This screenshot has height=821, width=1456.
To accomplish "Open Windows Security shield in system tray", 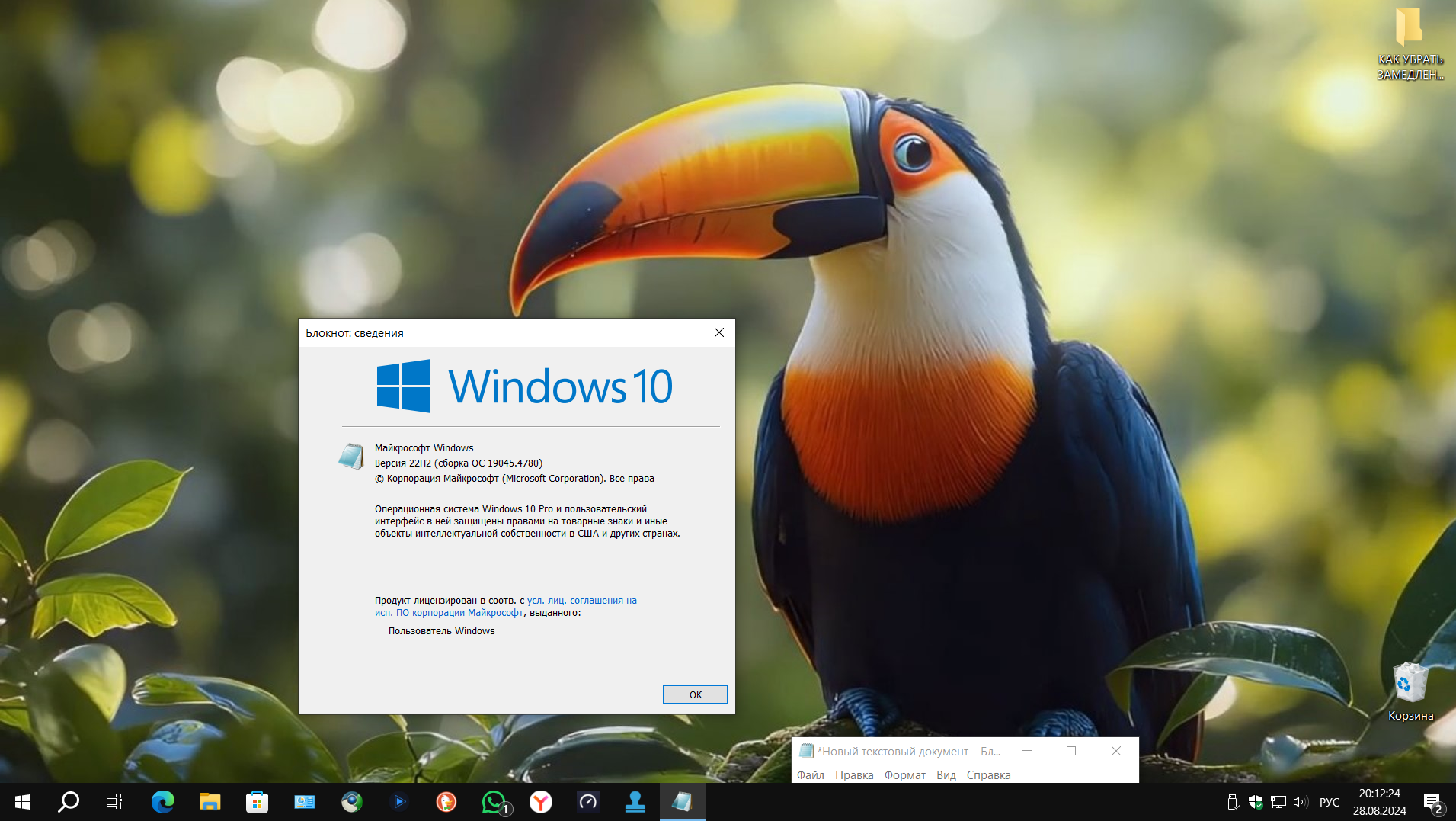I will coord(1256,802).
